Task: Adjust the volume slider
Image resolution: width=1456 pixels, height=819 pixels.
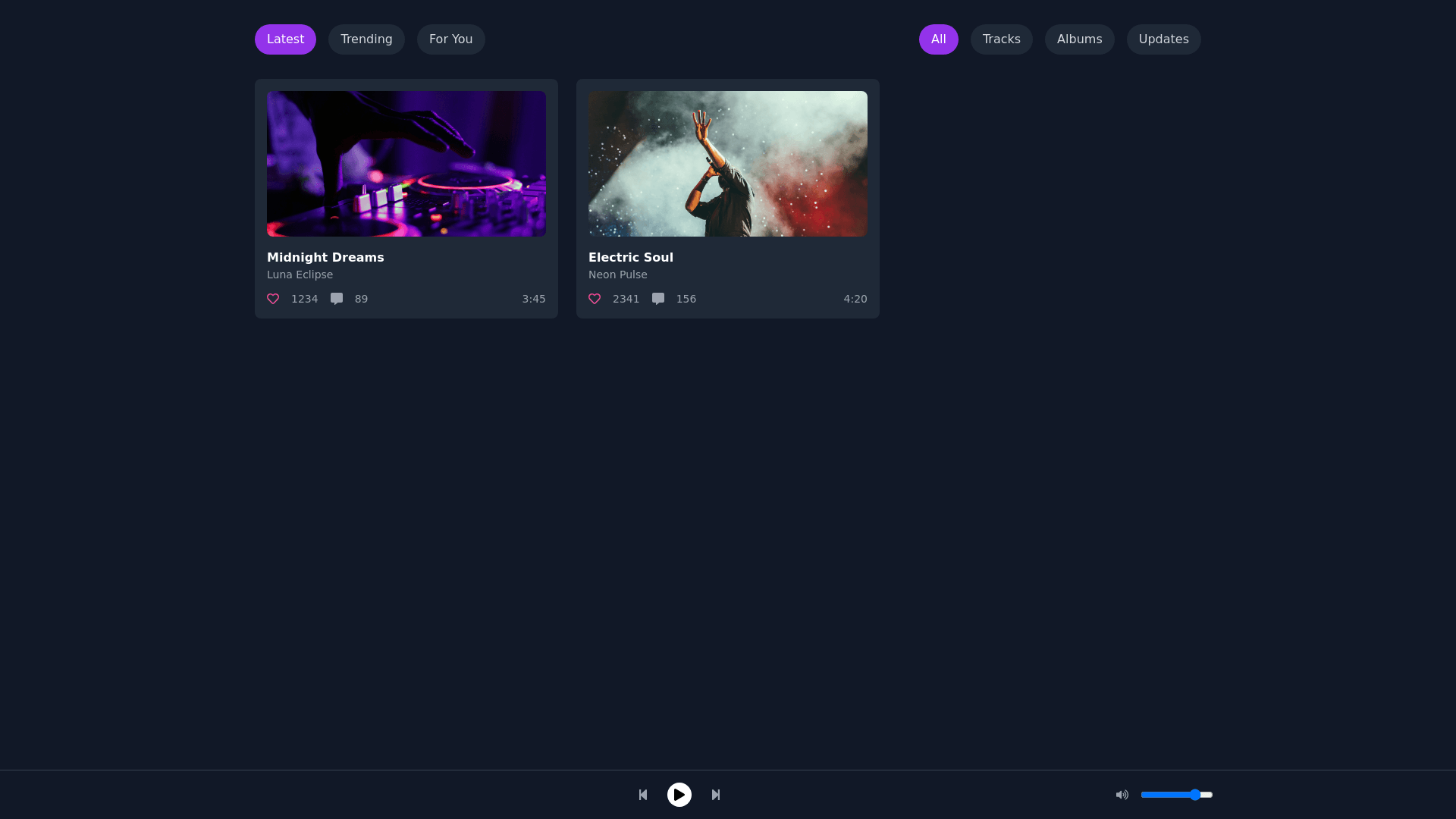Action: coord(1177,795)
